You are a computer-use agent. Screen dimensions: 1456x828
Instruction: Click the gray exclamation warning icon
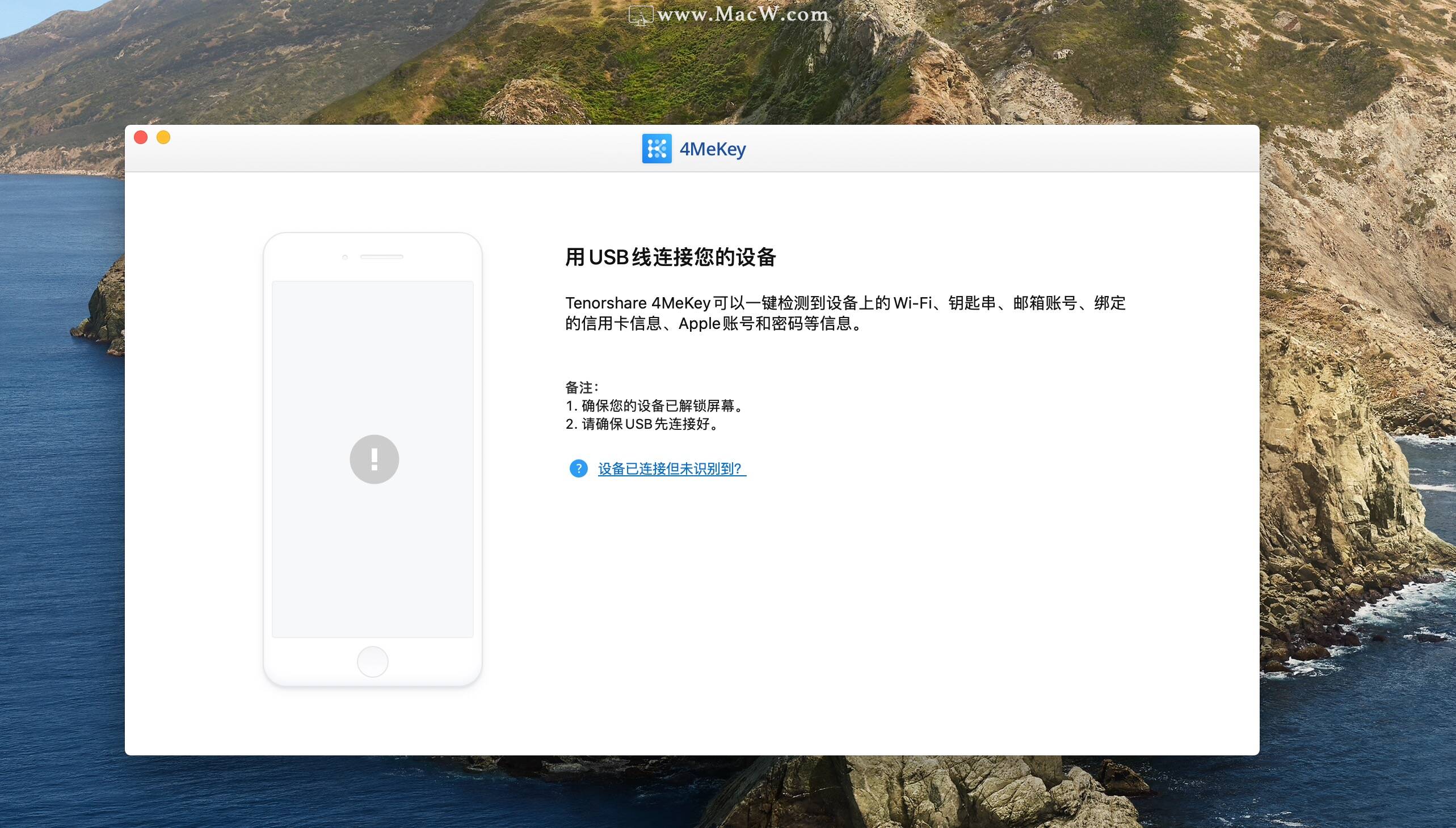(x=374, y=459)
